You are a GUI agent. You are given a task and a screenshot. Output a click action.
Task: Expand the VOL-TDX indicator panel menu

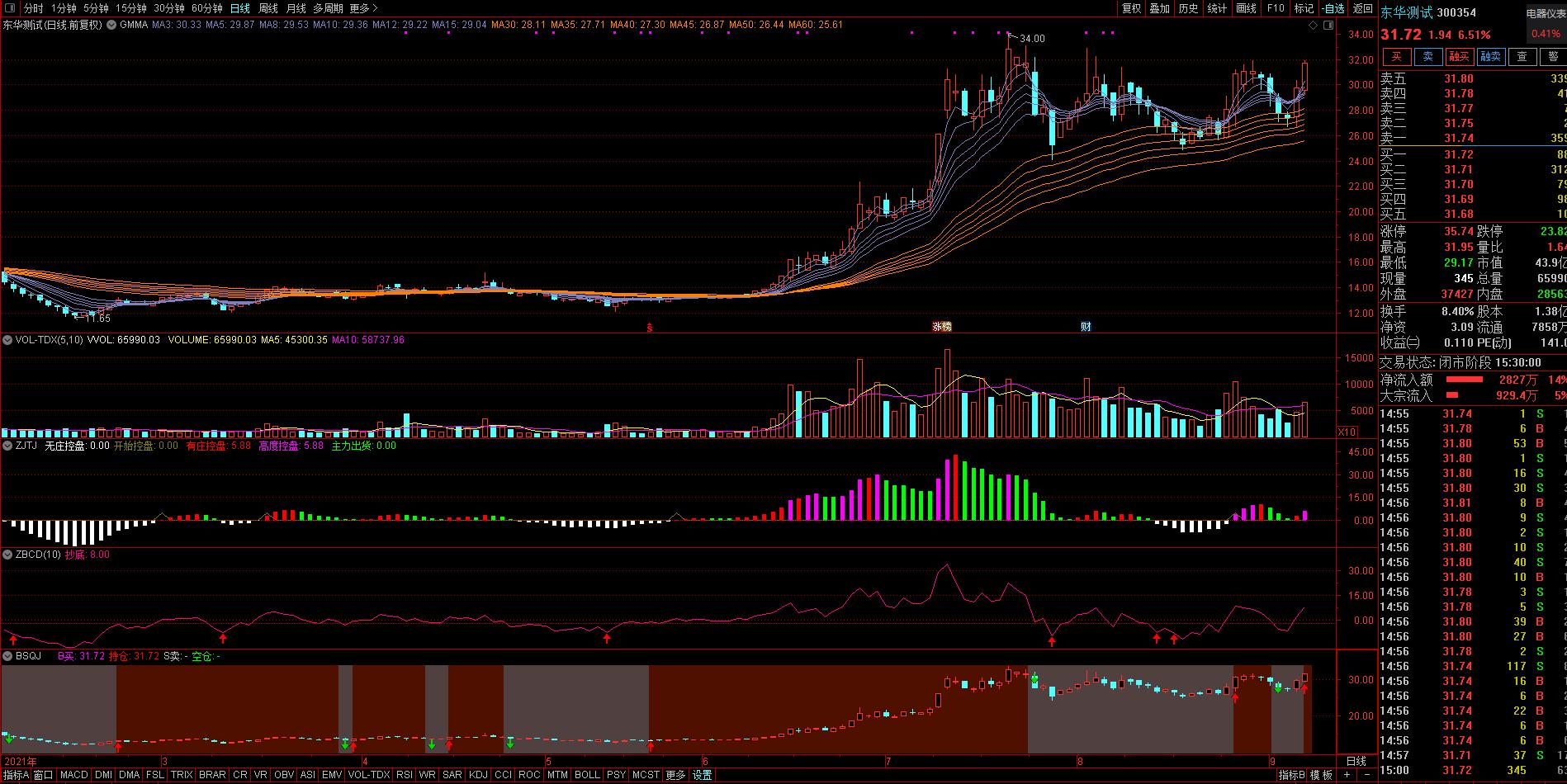pos(7,339)
